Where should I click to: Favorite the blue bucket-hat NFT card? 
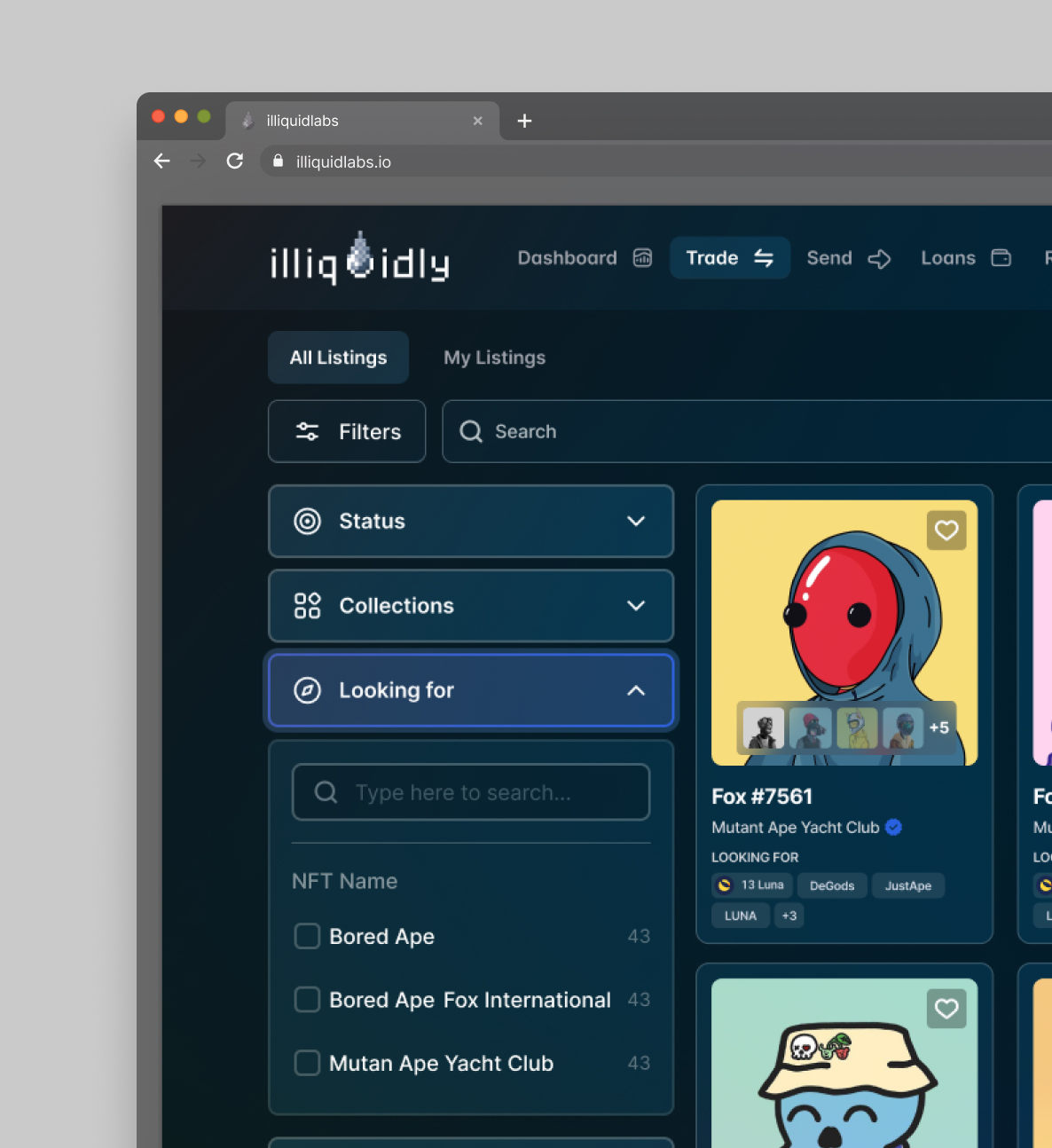click(946, 1009)
